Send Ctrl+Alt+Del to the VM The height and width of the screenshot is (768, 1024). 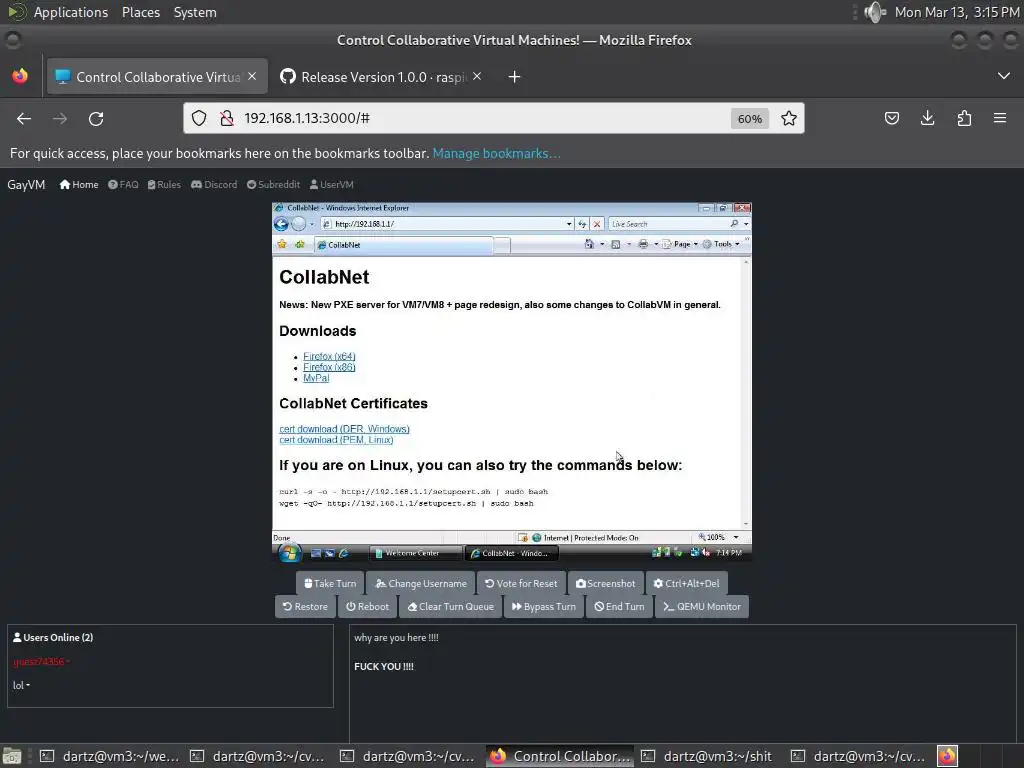686,583
